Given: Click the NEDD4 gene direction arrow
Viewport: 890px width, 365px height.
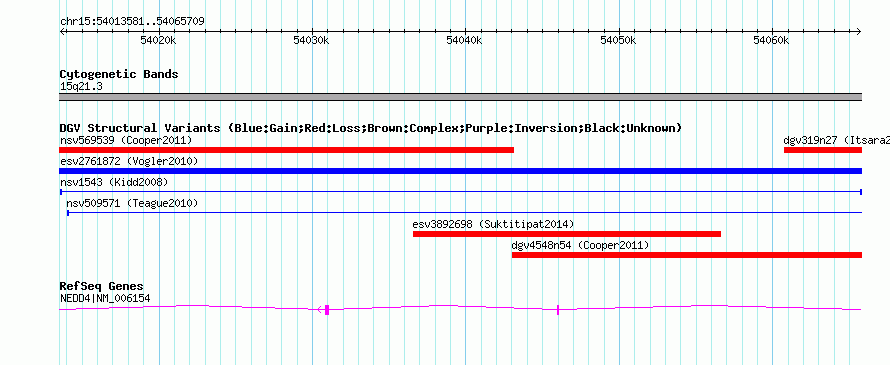Looking at the screenshot, I should coord(320,309).
